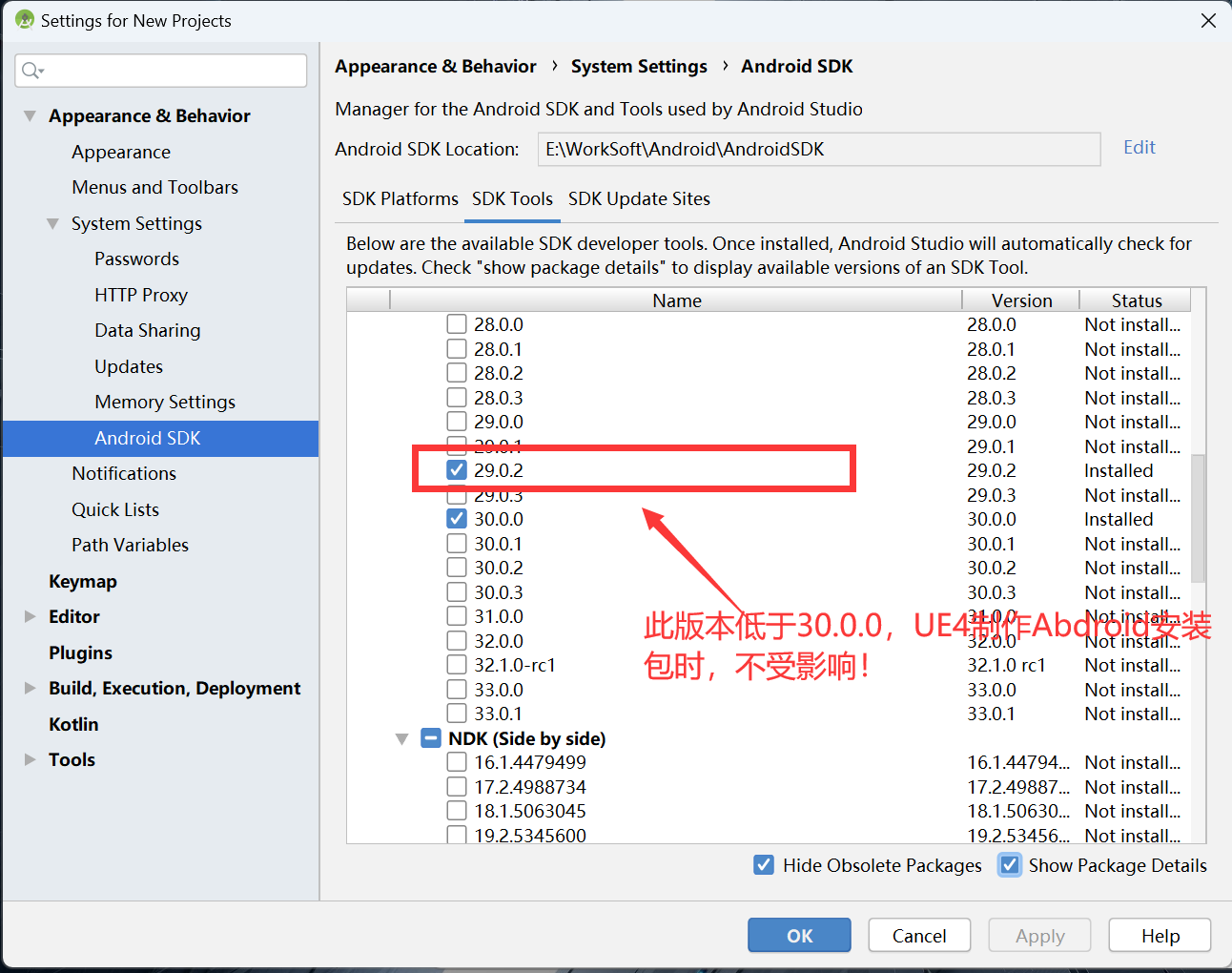Click the System Settings breadcrumb
The width and height of the screenshot is (1232, 973).
click(639, 67)
